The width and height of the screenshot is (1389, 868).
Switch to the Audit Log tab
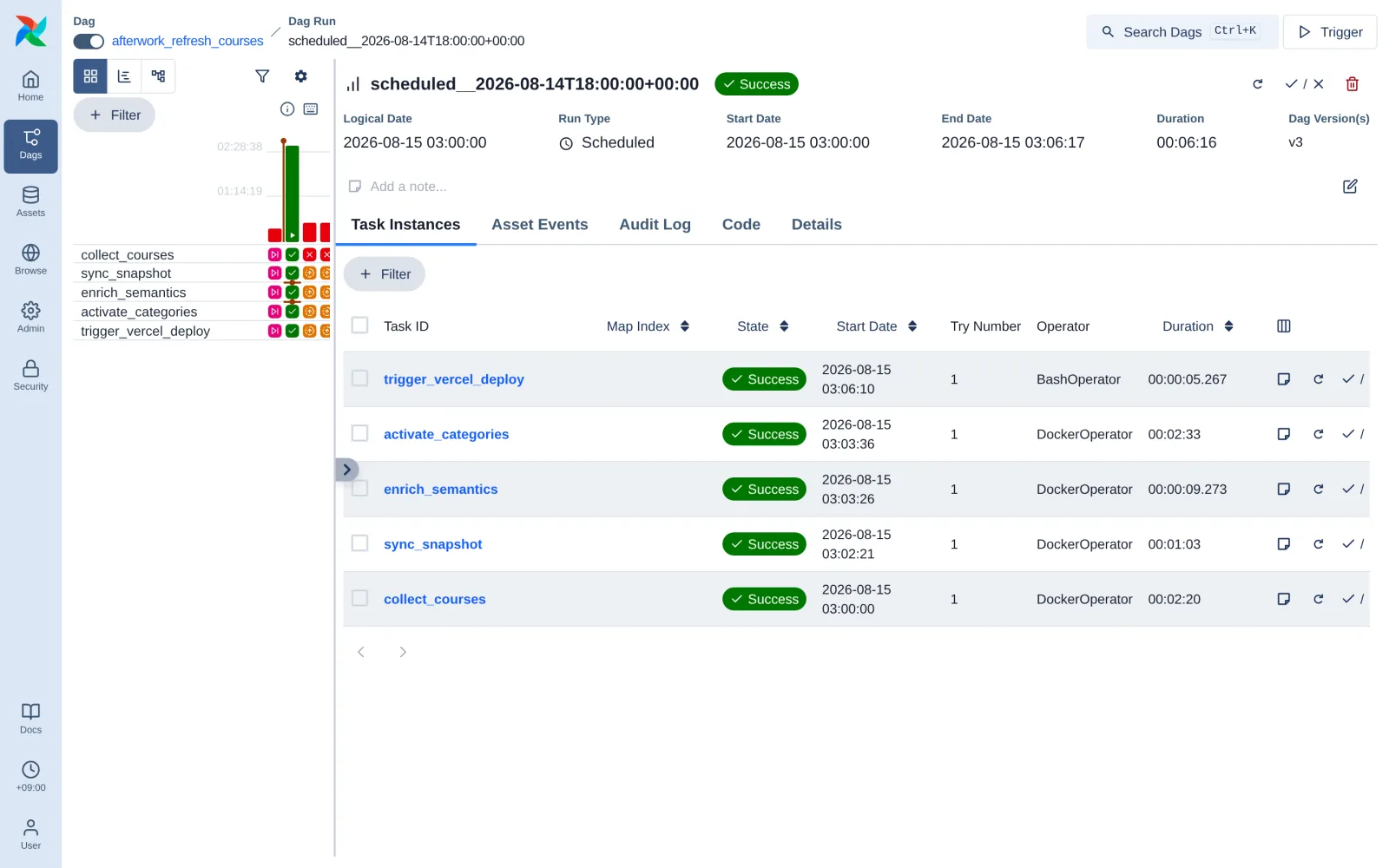click(655, 225)
